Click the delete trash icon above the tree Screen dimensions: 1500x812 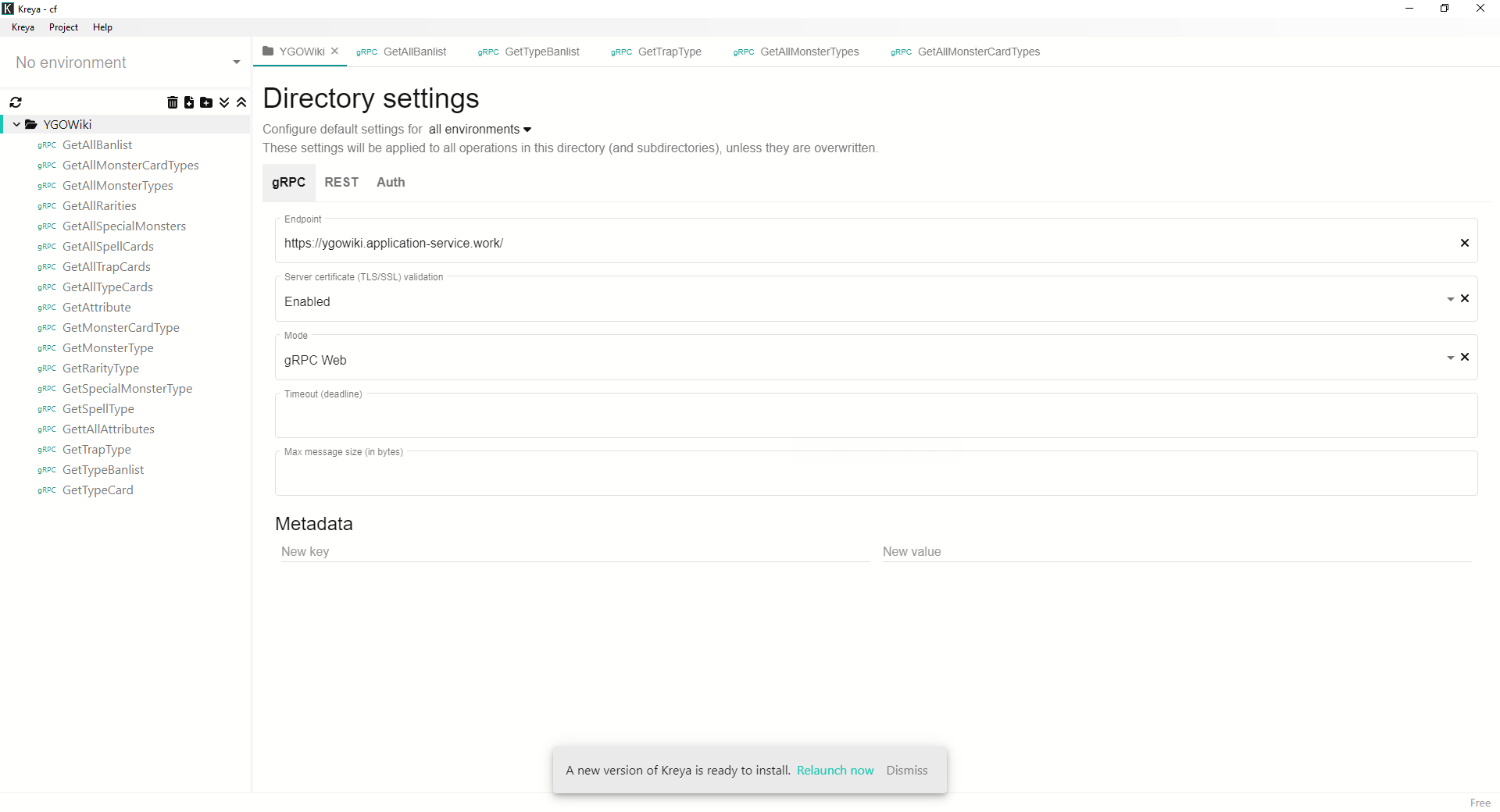click(173, 102)
